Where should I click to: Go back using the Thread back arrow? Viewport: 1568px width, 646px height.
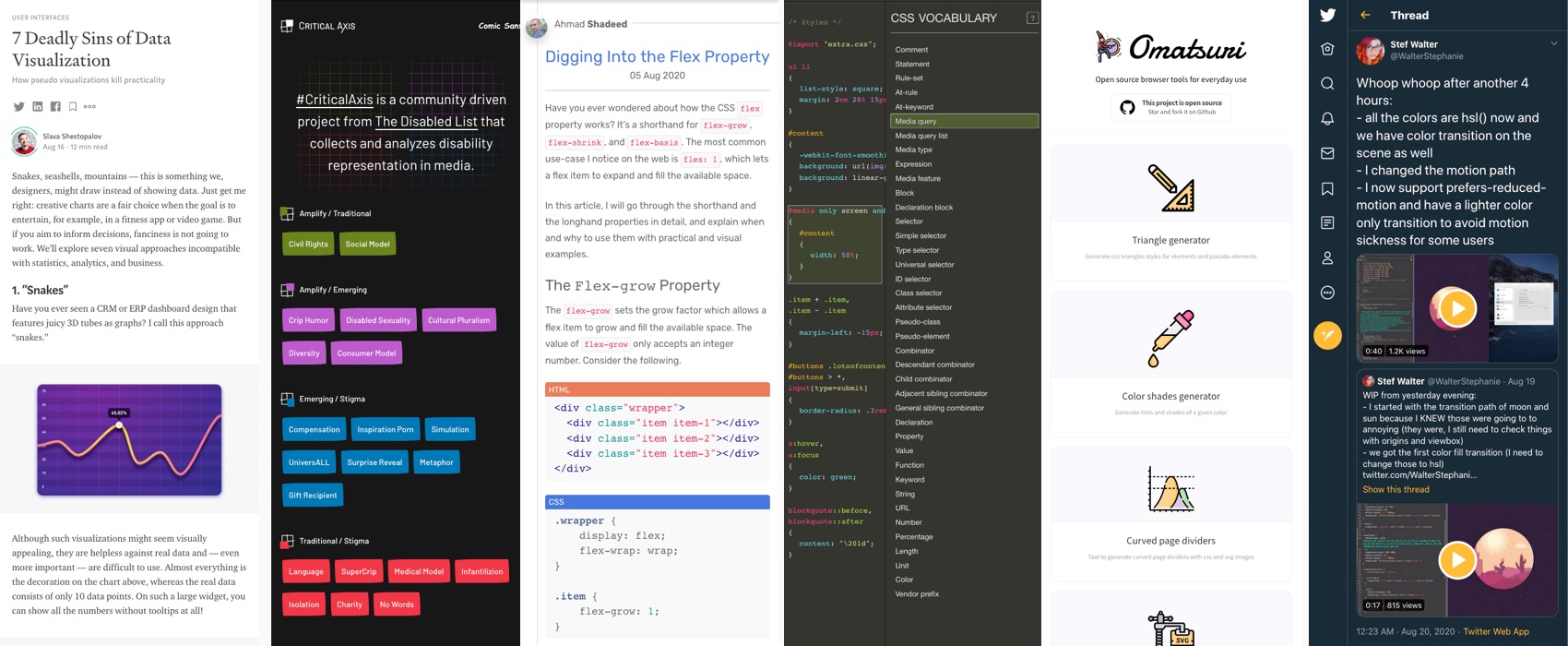pos(1365,15)
